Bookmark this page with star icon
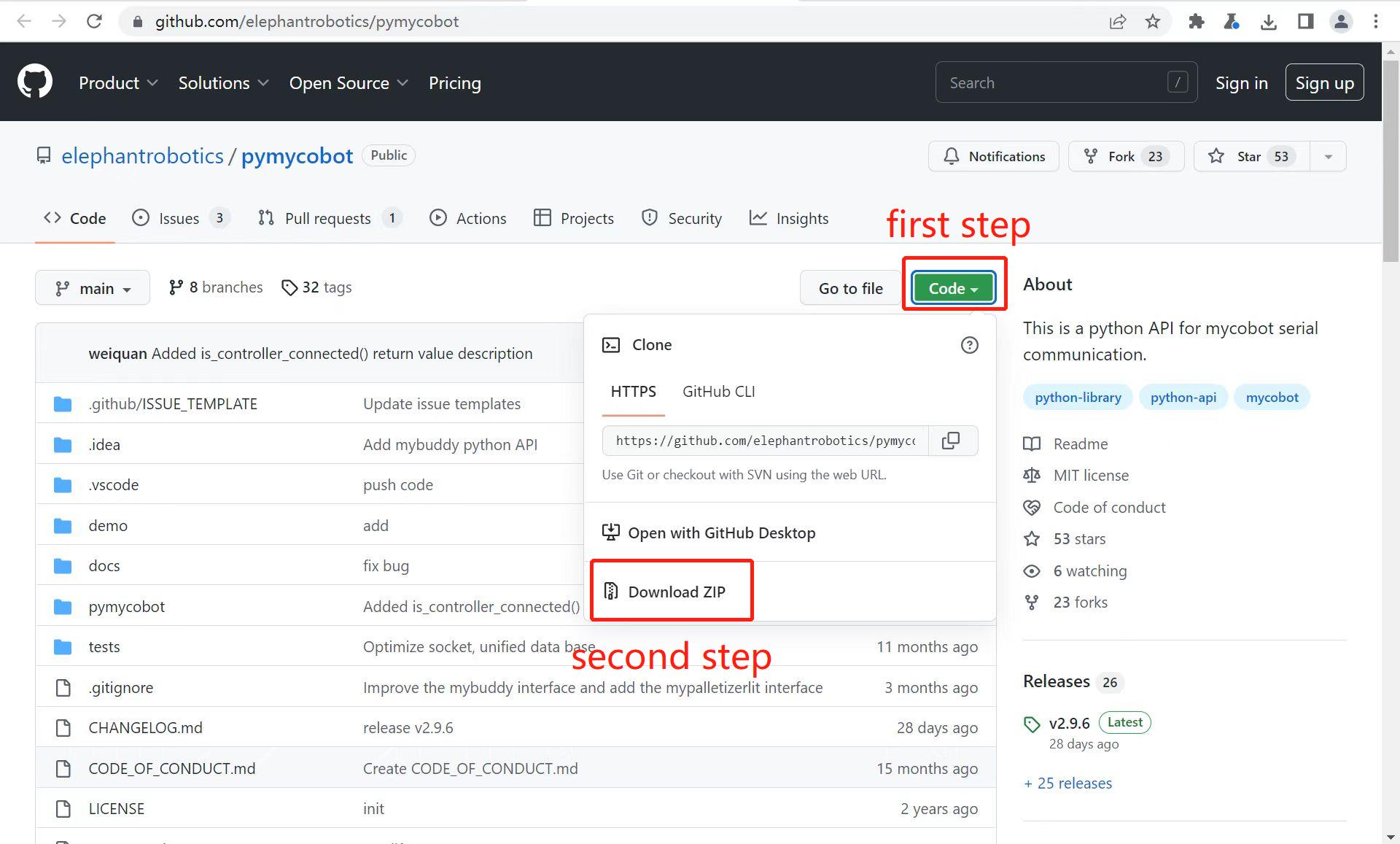The width and height of the screenshot is (1400, 844). coord(1153,21)
